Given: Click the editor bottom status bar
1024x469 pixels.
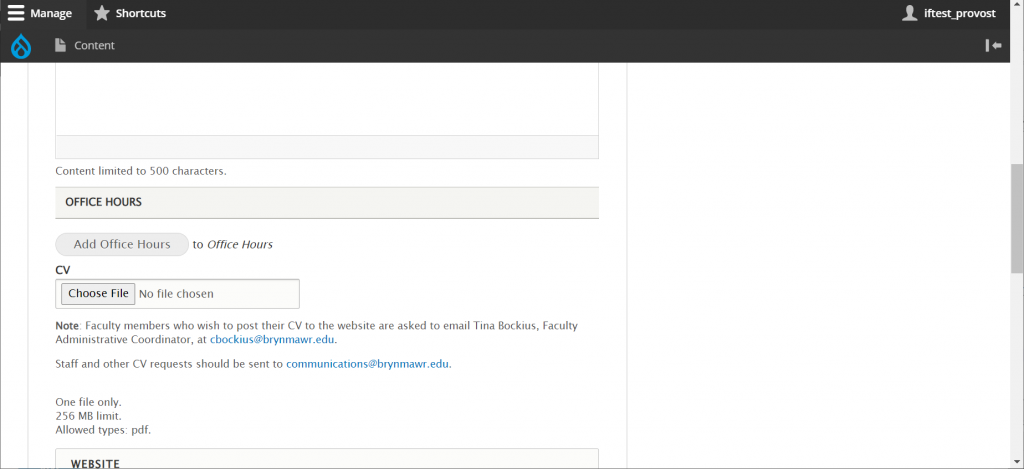Looking at the screenshot, I should [x=327, y=147].
